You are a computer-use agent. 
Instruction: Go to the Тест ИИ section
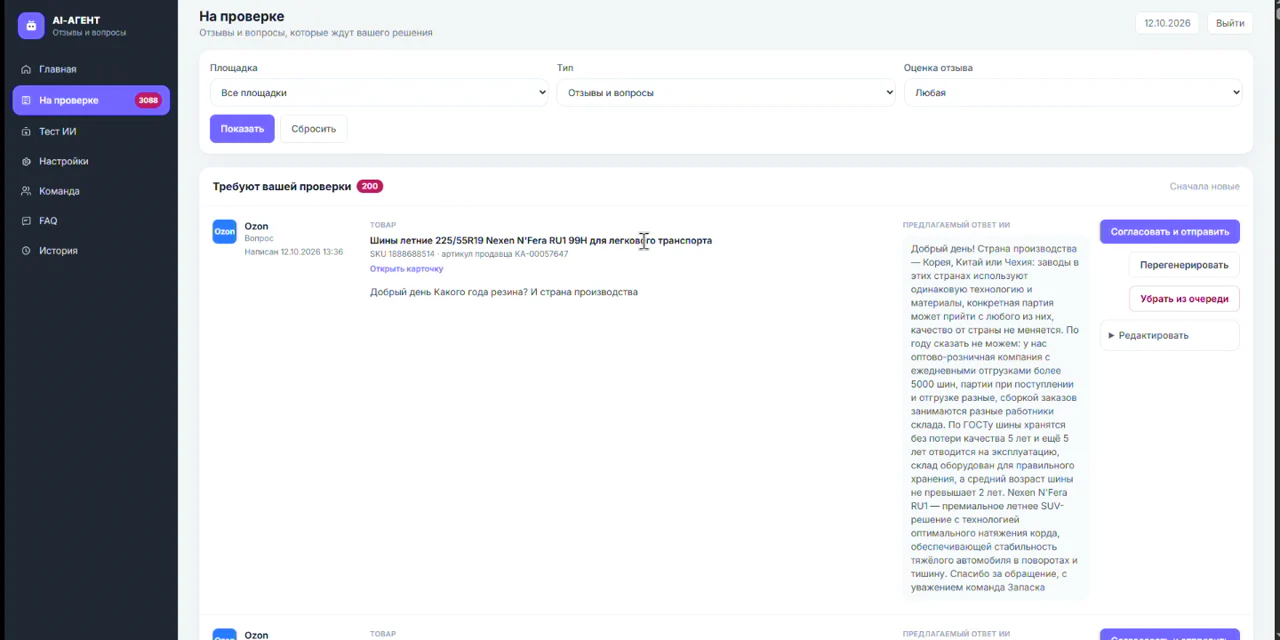tap(91, 131)
